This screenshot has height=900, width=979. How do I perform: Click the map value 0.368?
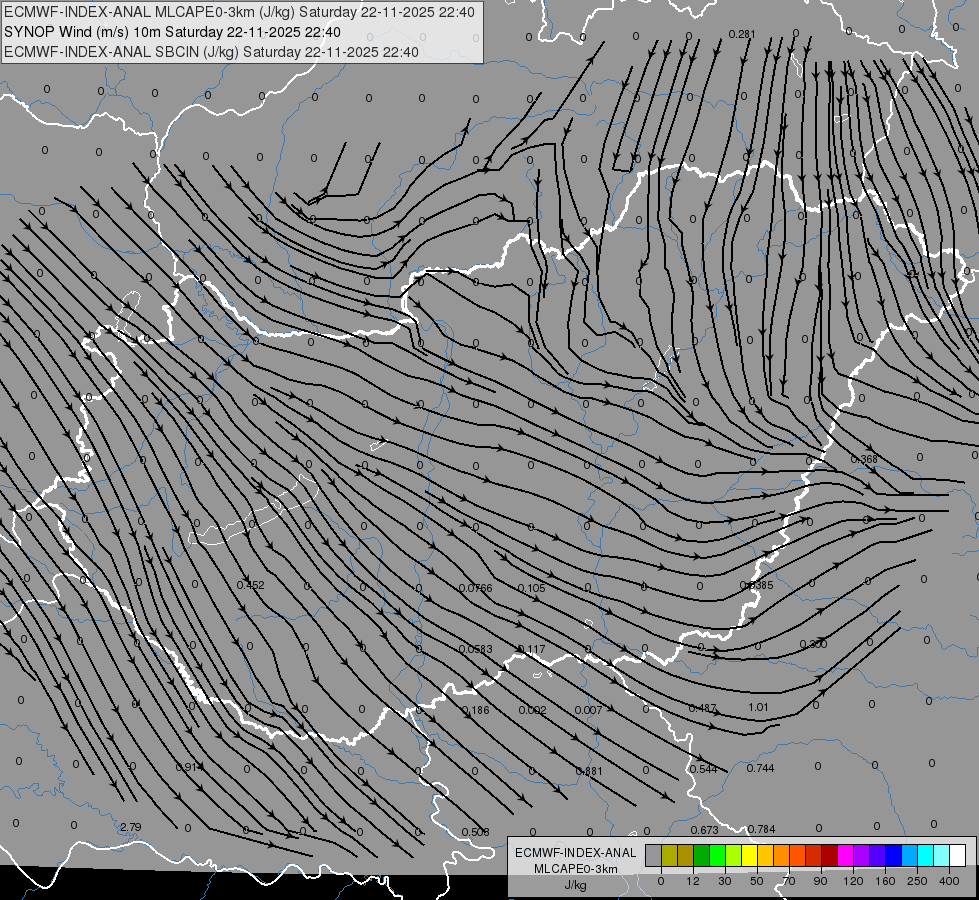click(x=864, y=459)
